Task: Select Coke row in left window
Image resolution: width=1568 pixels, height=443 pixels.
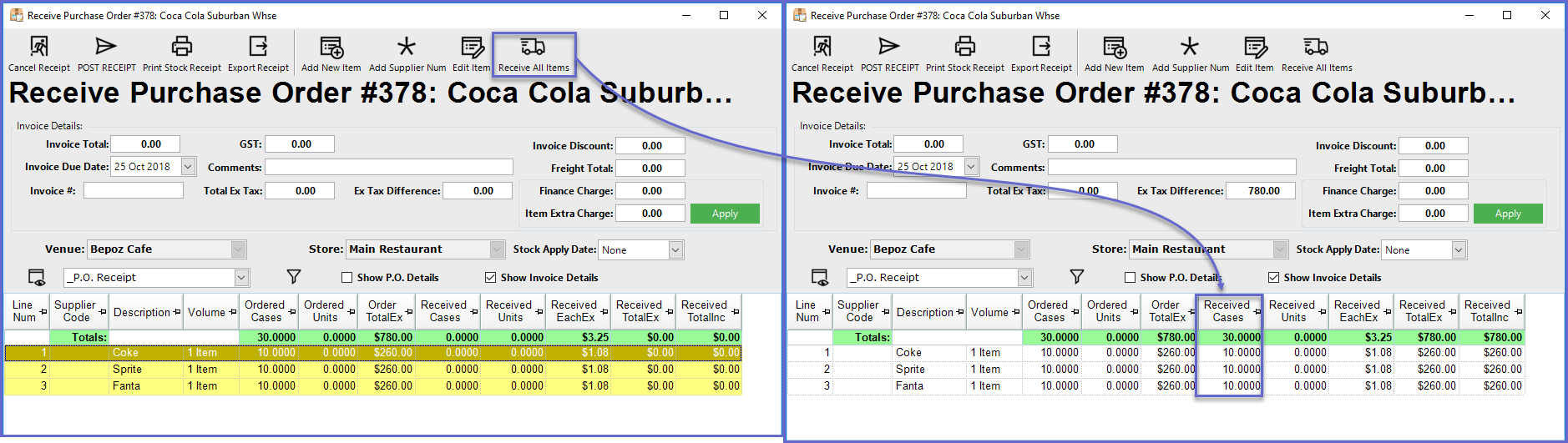Action: (x=373, y=353)
